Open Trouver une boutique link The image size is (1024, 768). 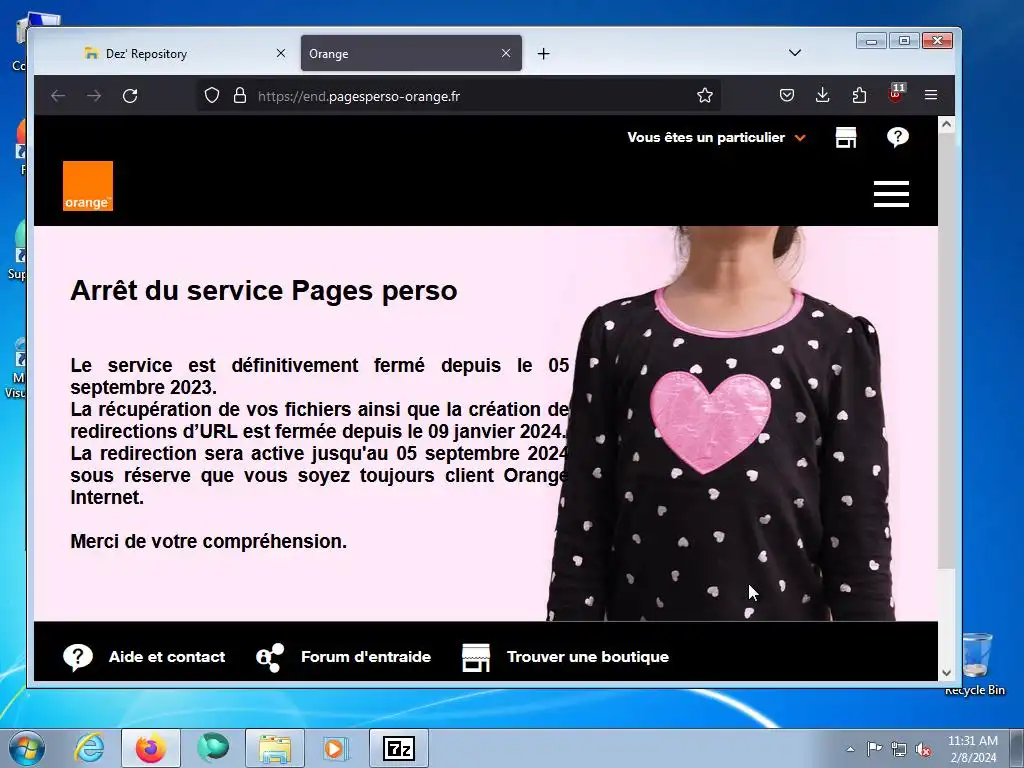[588, 657]
